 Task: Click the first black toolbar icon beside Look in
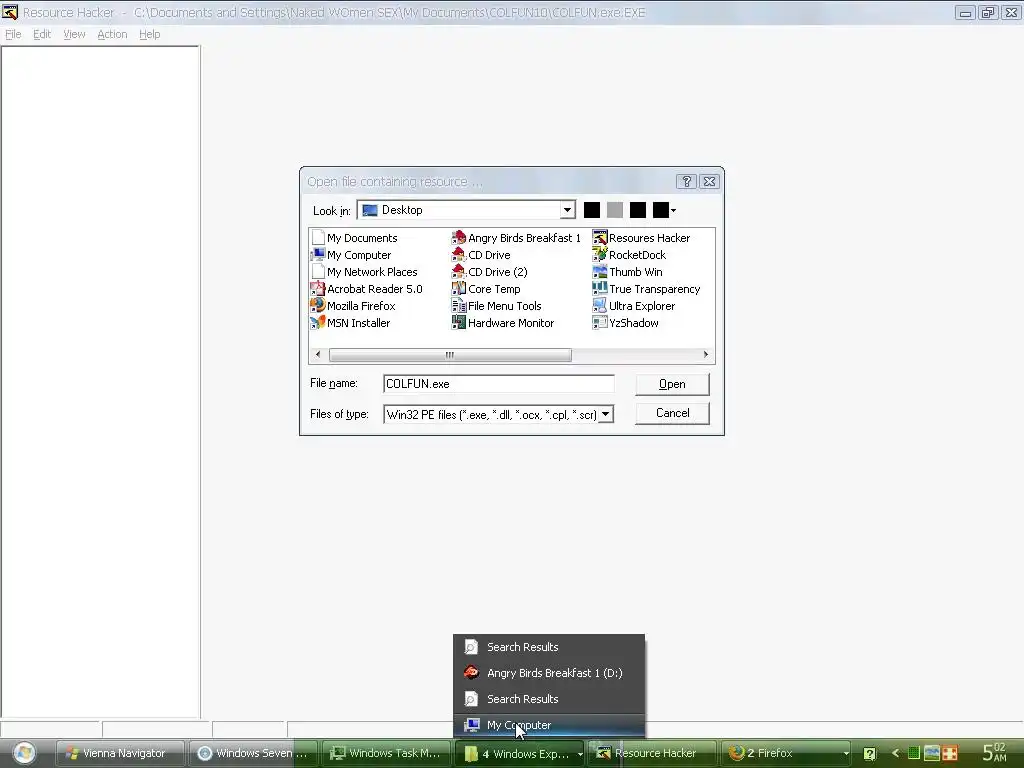pos(592,210)
